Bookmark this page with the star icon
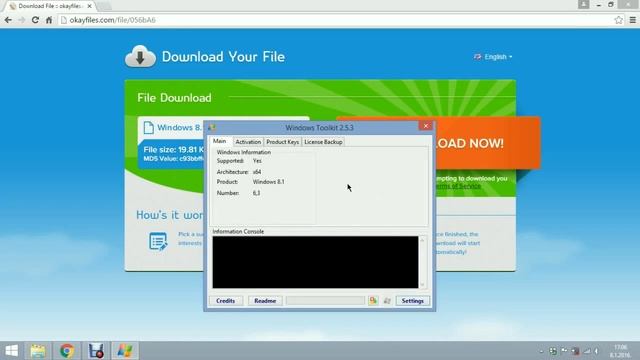The image size is (640, 360). (x=619, y=20)
